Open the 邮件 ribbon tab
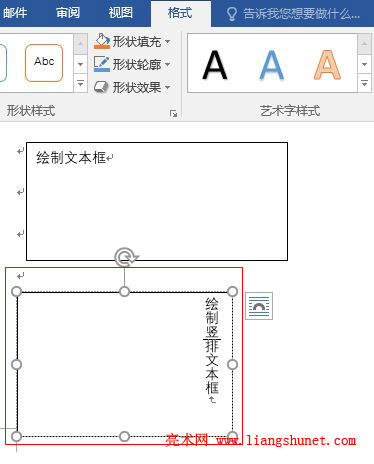The image size is (374, 464). pyautogui.click(x=15, y=13)
